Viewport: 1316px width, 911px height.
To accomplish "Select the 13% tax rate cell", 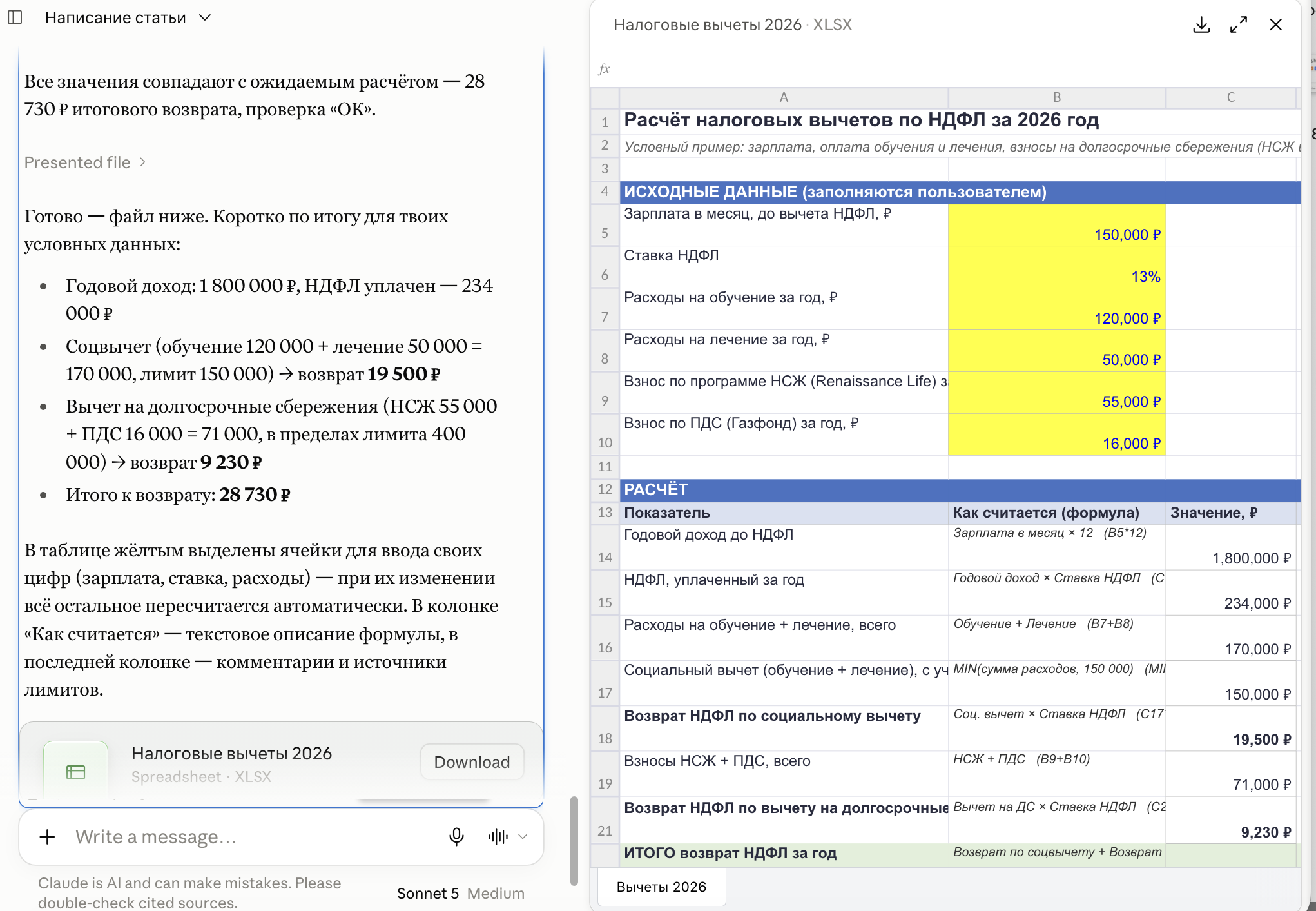I will point(1057,267).
